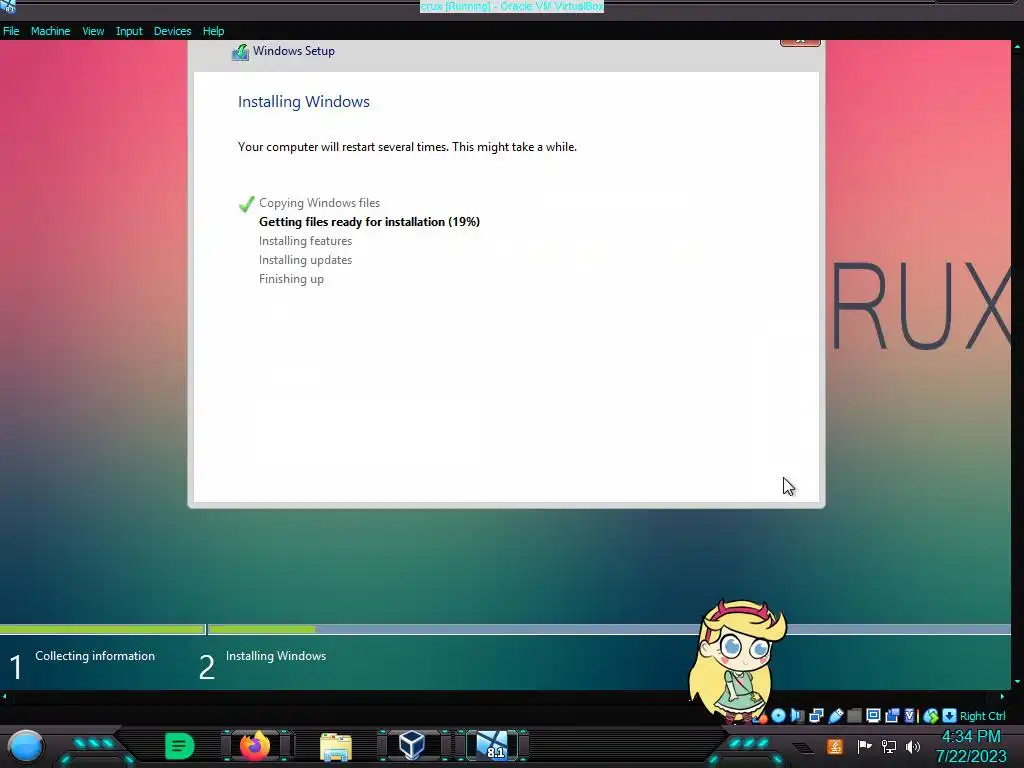
Task: Click the audio status icon in VirtualBox bar
Action: [797, 716]
